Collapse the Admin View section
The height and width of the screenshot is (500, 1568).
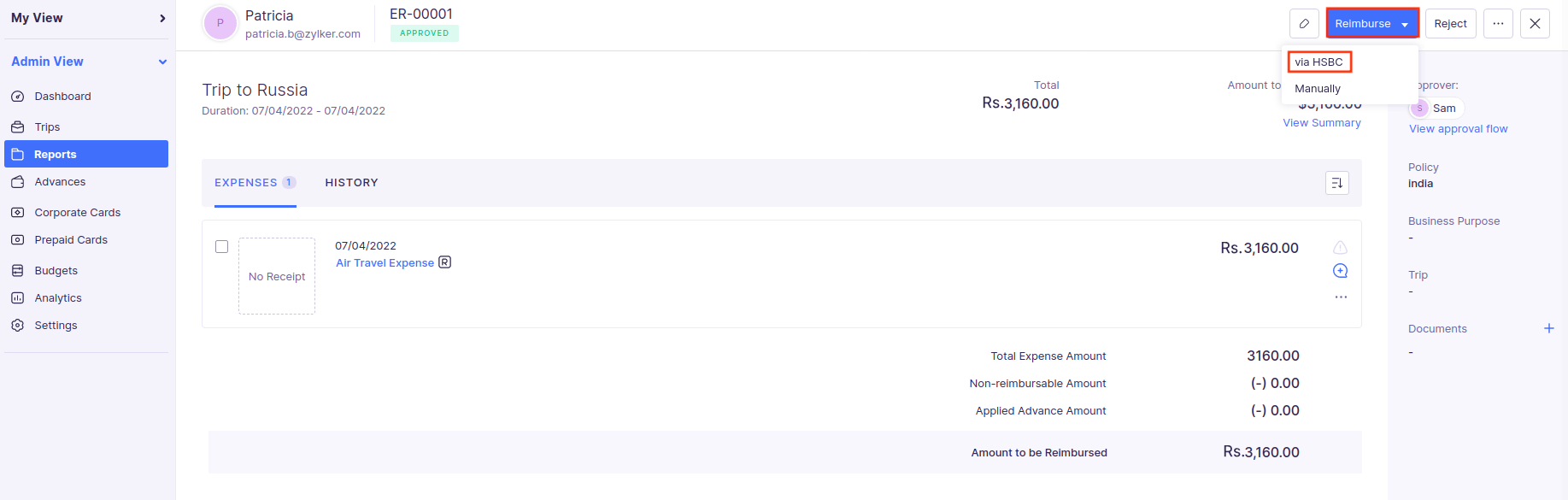pos(161,61)
